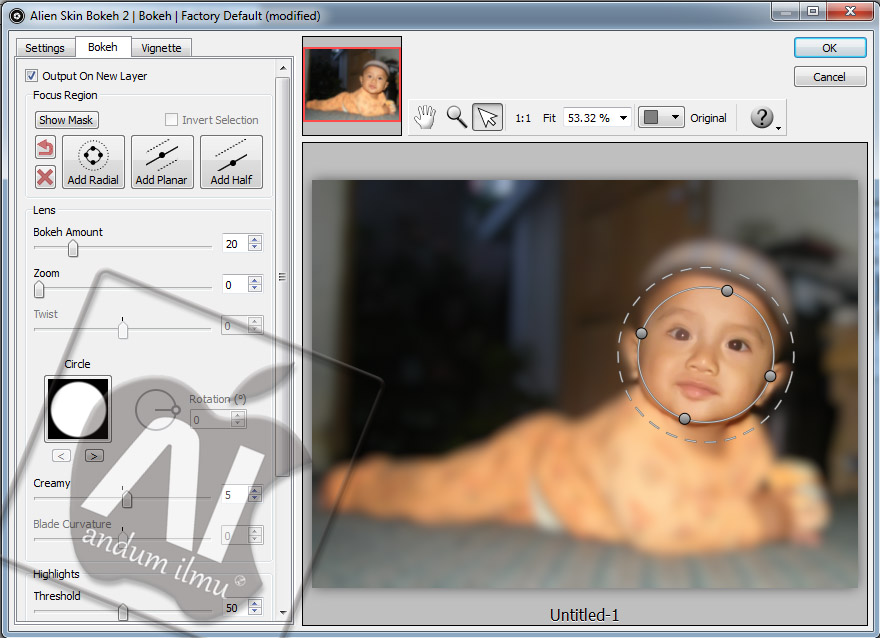This screenshot has width=880, height=638.
Task: Switch to the Settings tab
Action: pyautogui.click(x=45, y=48)
